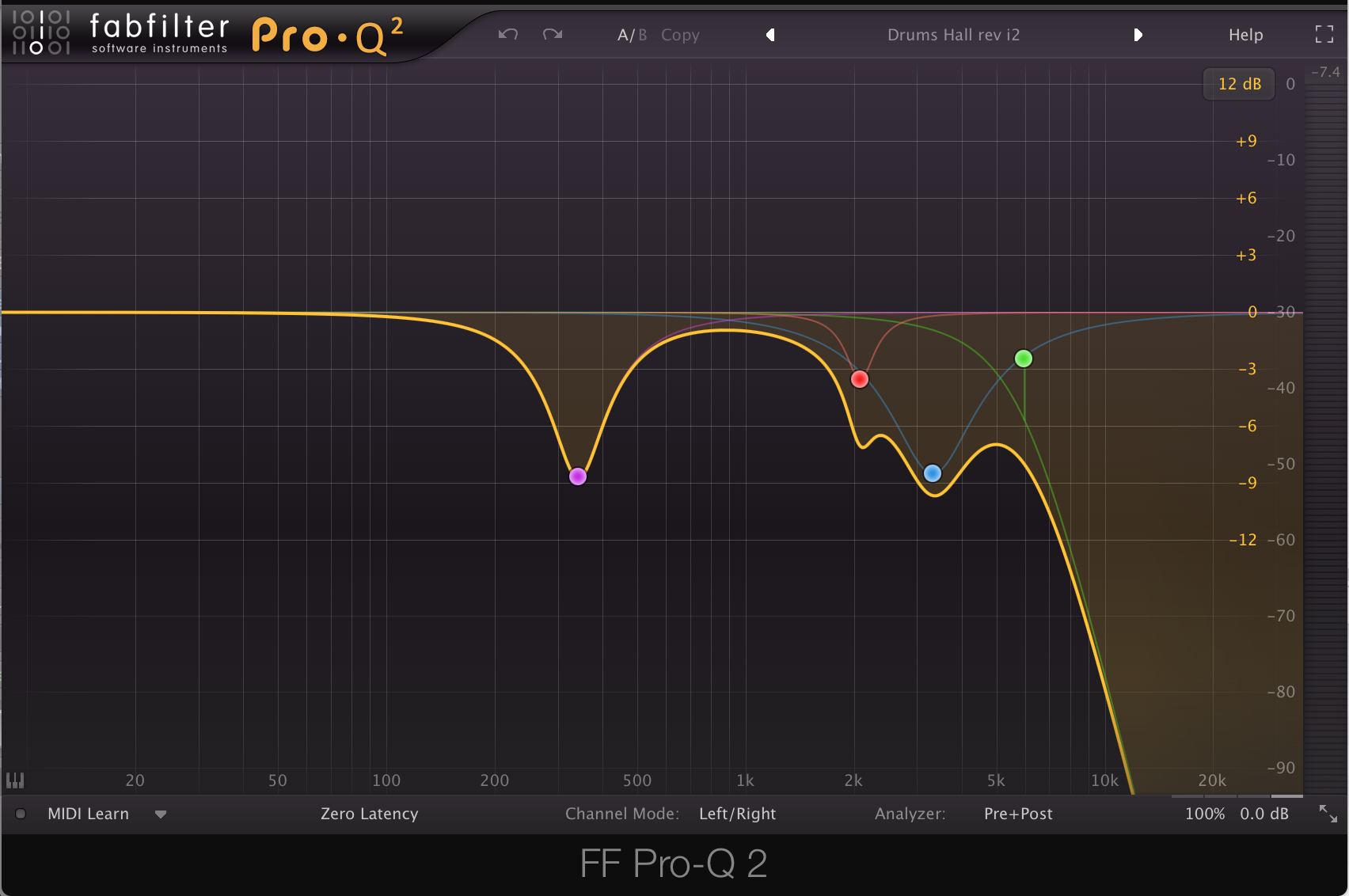Click the 0.0 dB output gain value
This screenshot has width=1349, height=896.
click(x=1264, y=814)
